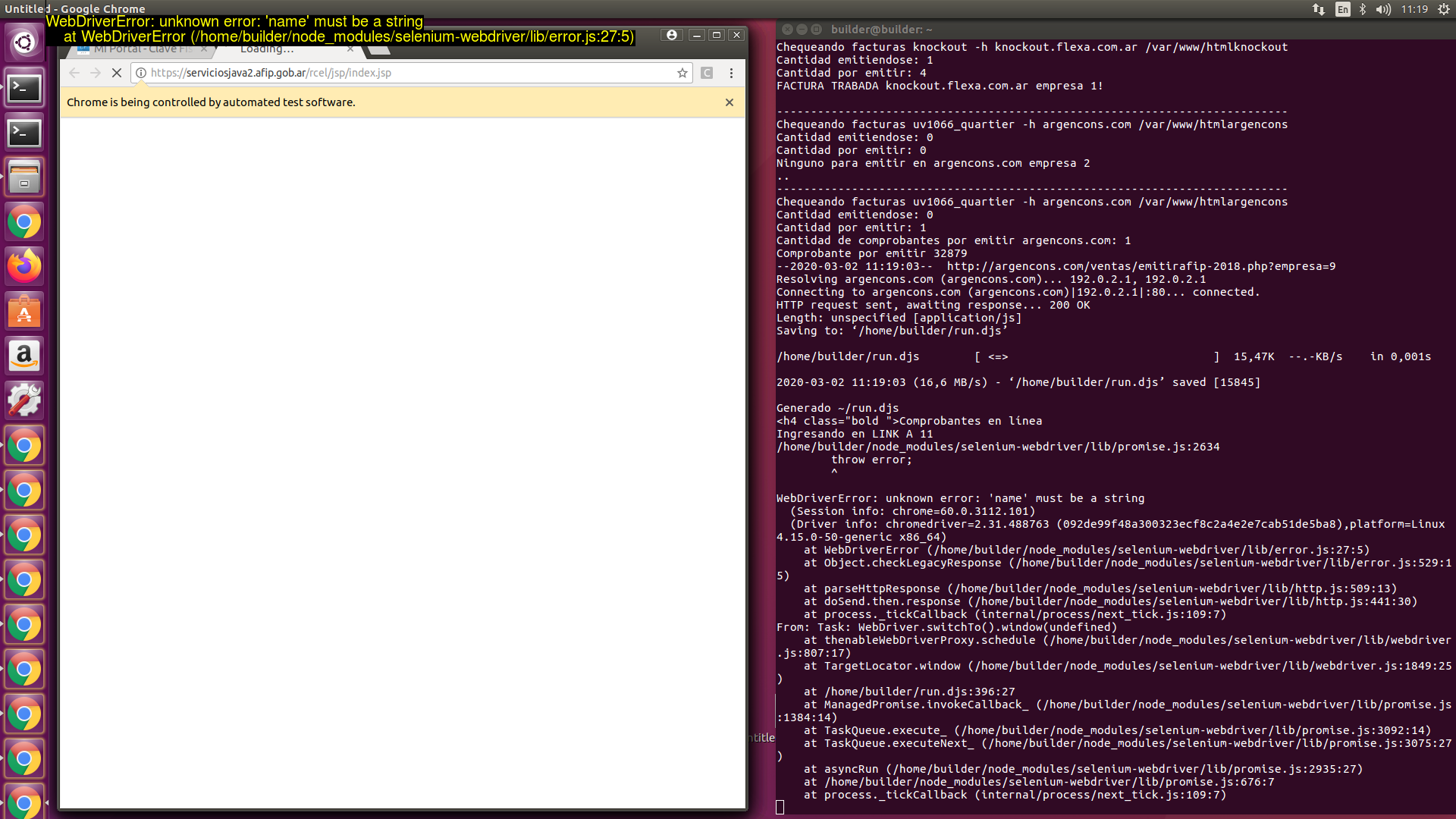The image size is (1456, 819).
Task: Launch Ubuntu Software from the dock
Action: point(24,311)
